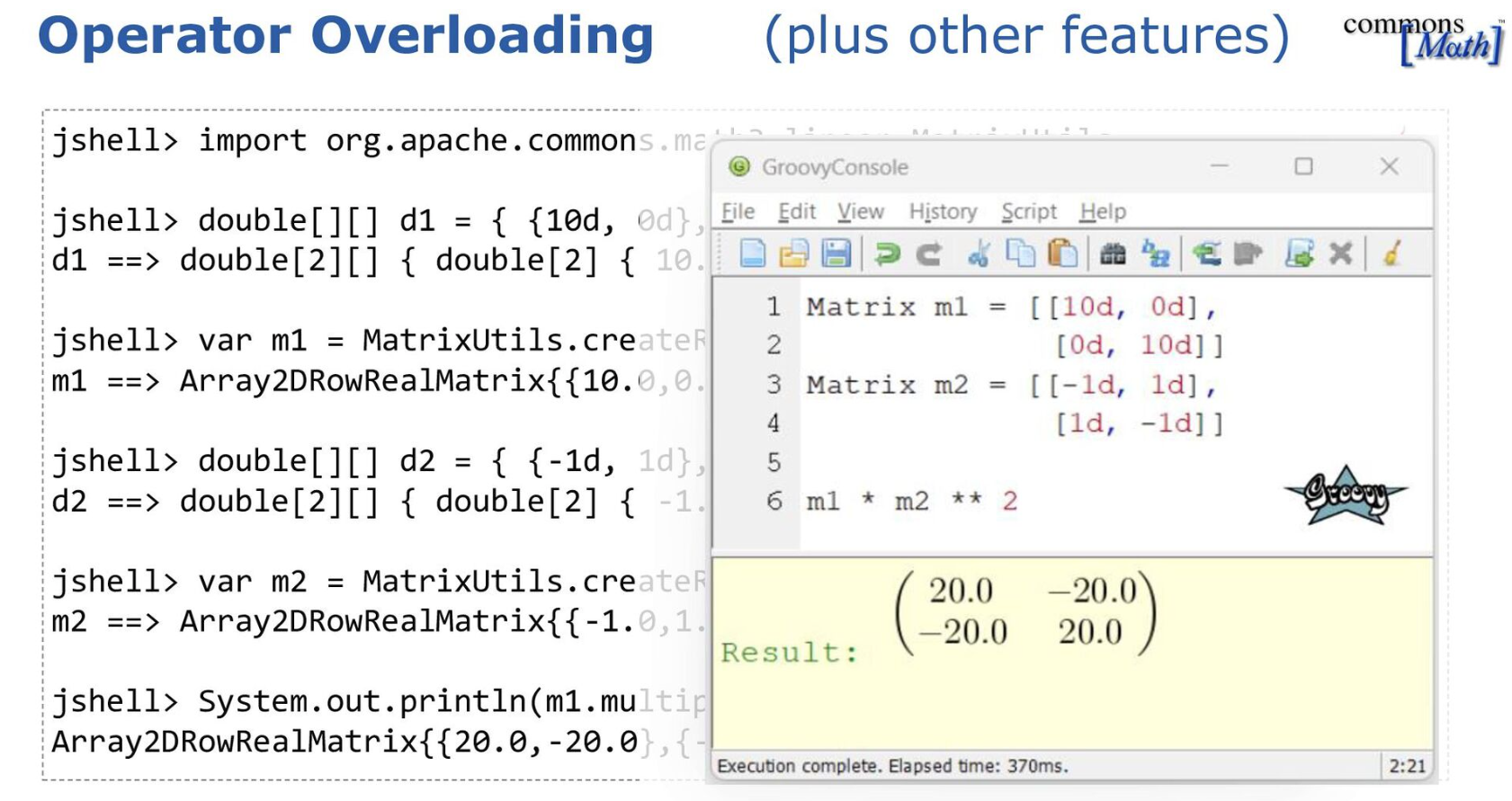Open the View menu
The width and height of the screenshot is (1512, 801).
click(x=861, y=211)
